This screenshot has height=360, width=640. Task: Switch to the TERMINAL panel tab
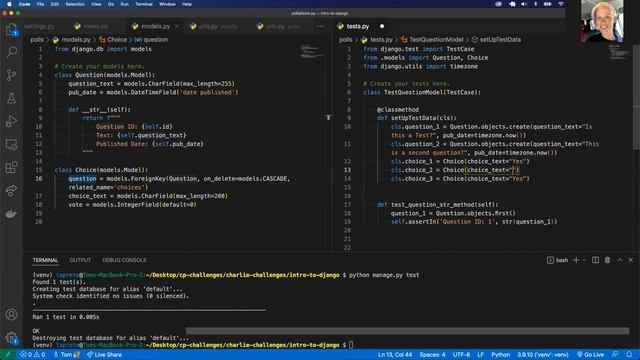45,260
